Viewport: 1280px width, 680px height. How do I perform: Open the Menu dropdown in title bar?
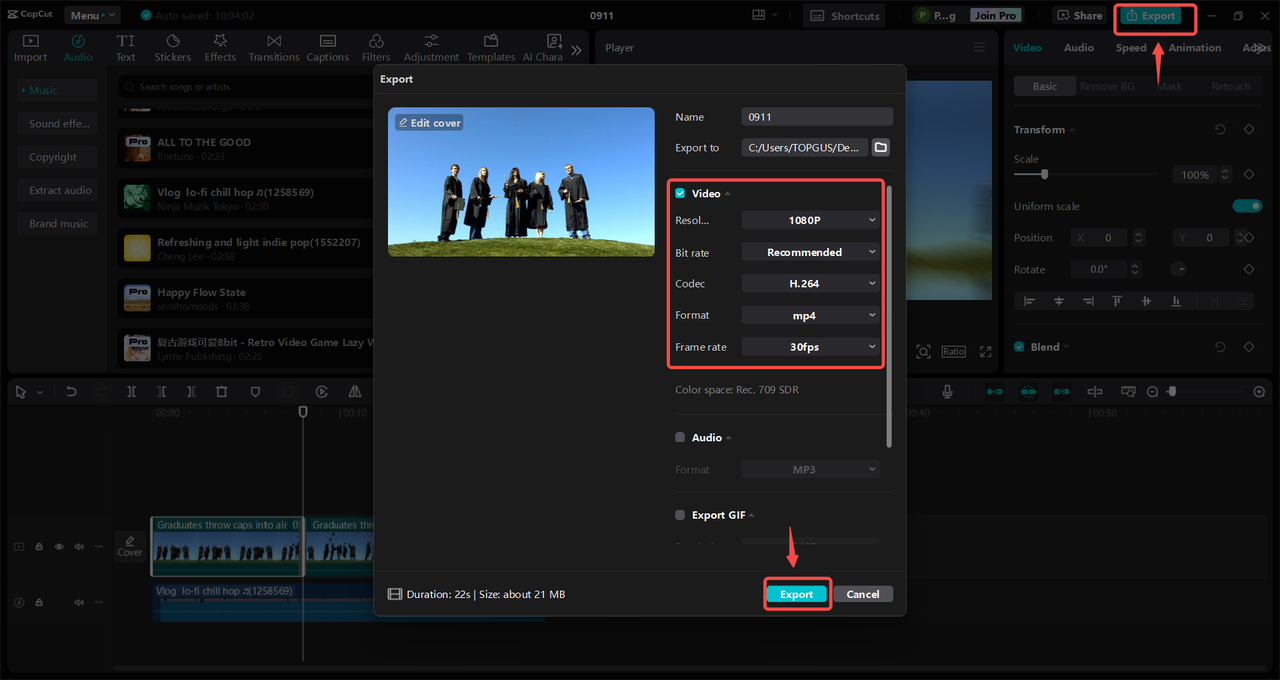tap(92, 15)
